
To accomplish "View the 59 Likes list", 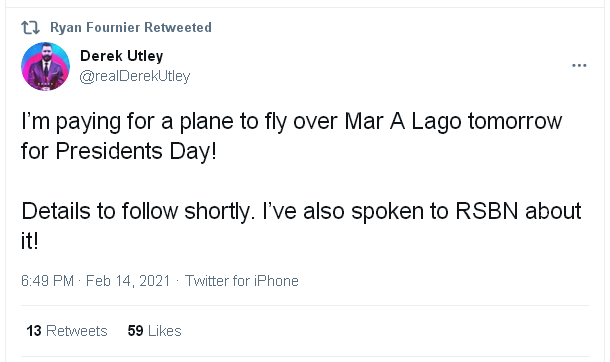I will (154, 331).
